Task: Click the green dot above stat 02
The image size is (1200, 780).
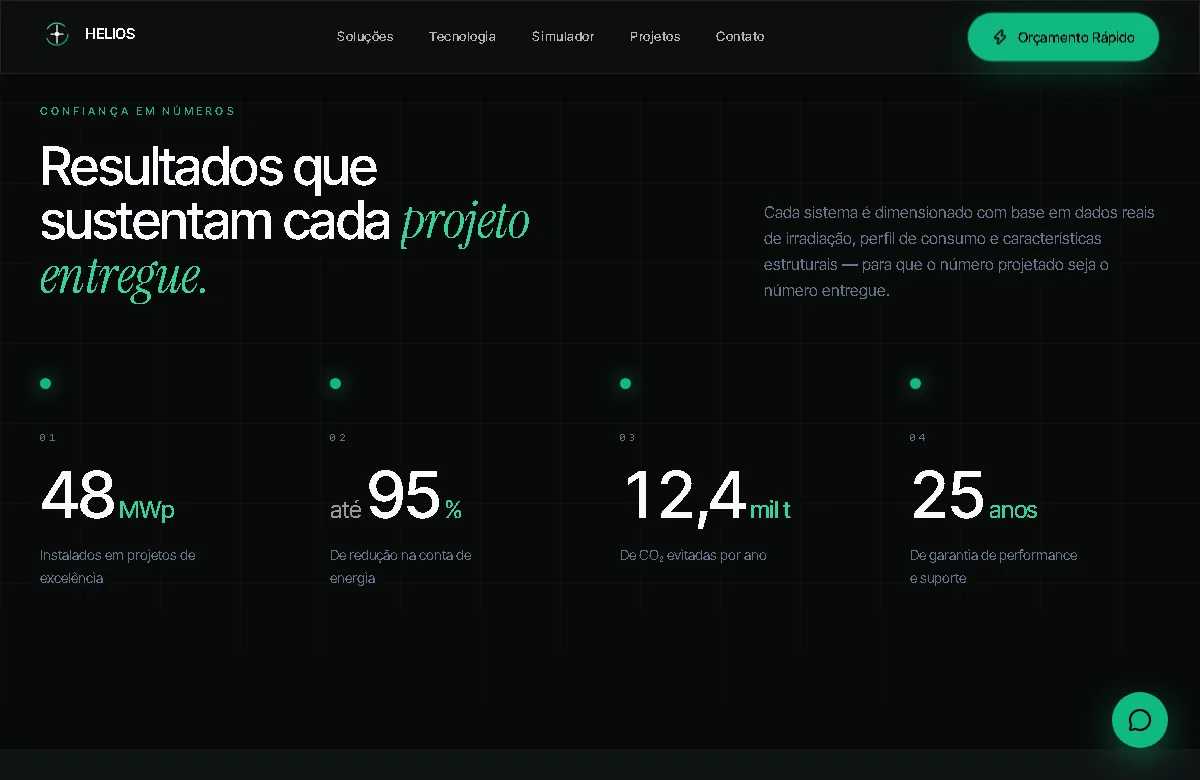Action: [335, 383]
